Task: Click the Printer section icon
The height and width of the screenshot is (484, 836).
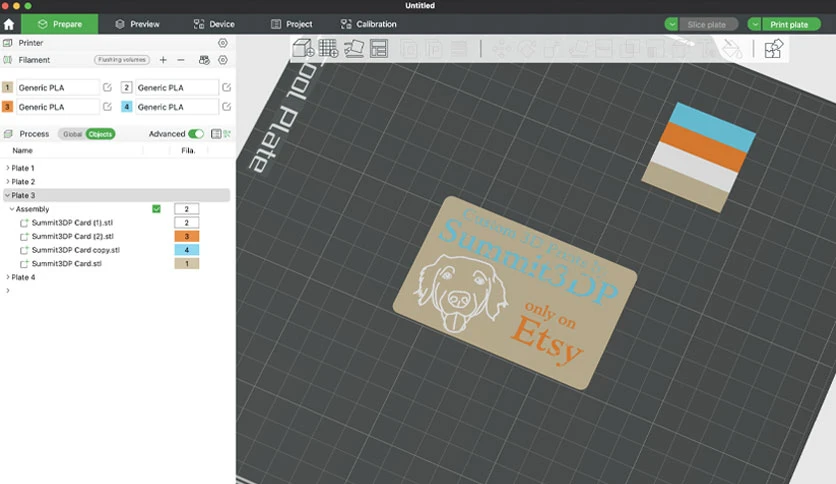Action: click(x=7, y=43)
